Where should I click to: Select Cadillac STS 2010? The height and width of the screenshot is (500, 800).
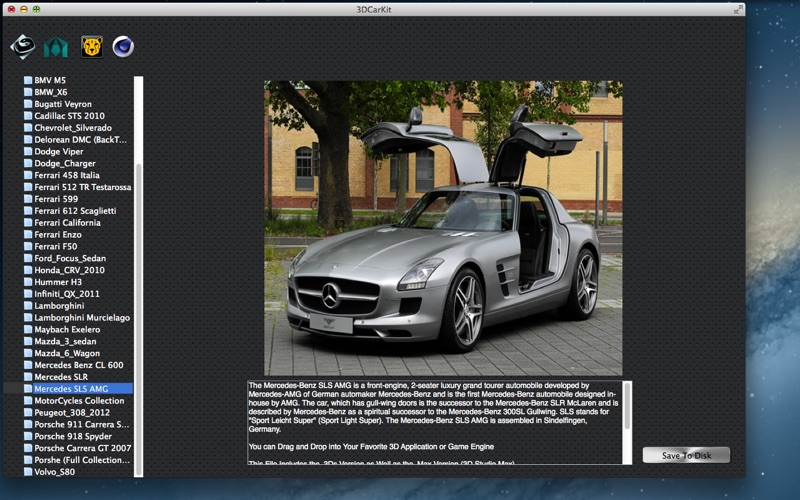69,116
